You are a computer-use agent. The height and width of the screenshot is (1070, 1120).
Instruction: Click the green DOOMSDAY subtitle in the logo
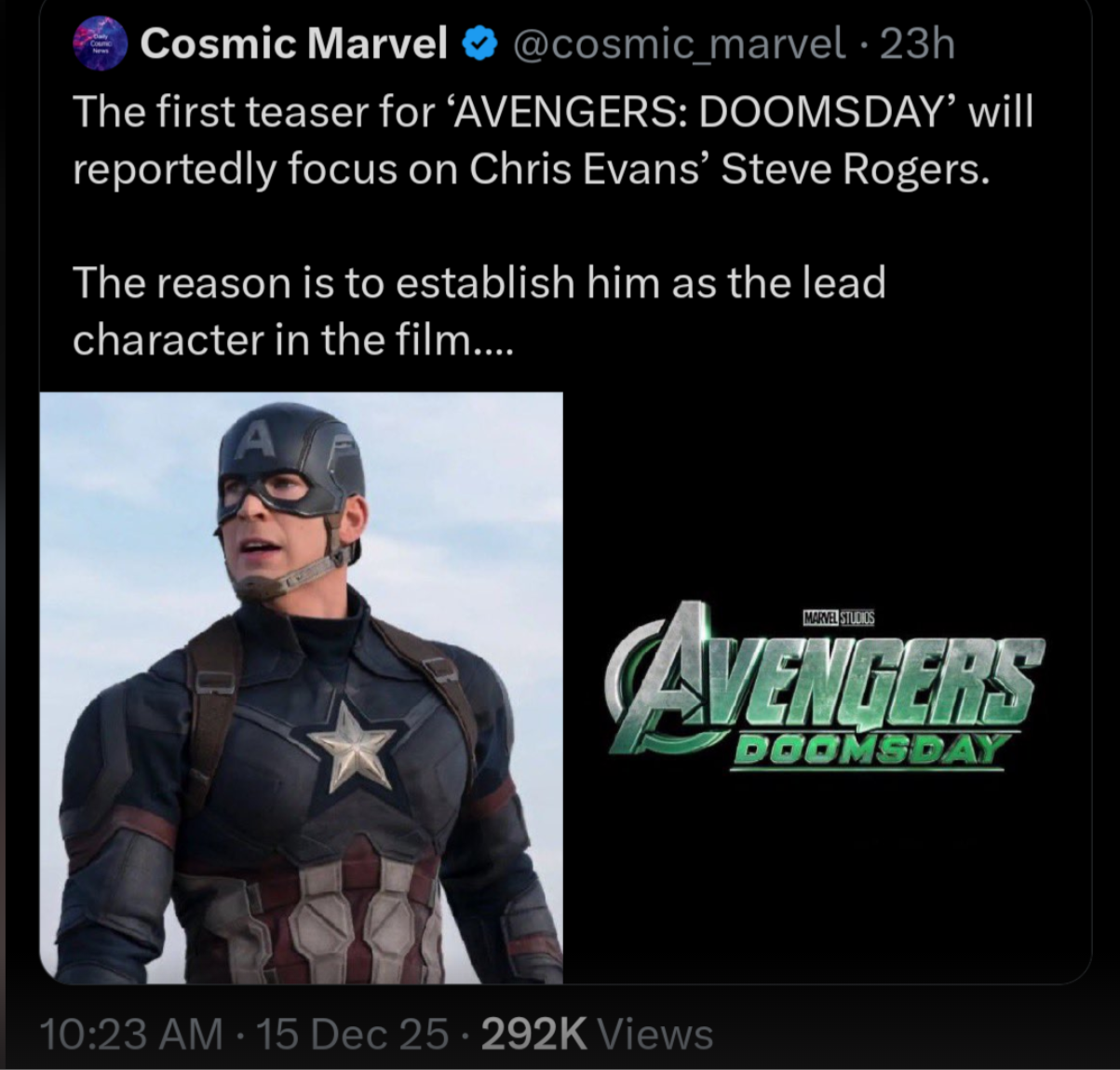coord(870,749)
